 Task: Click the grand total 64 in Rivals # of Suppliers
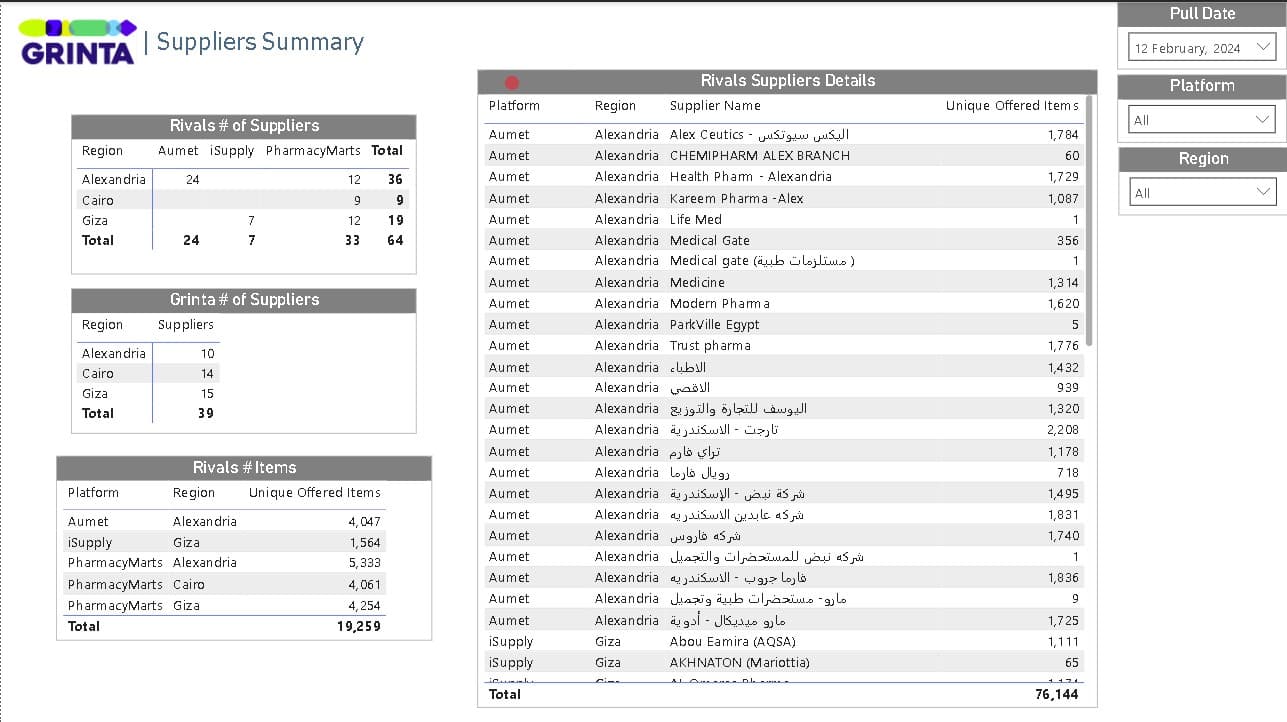point(395,240)
